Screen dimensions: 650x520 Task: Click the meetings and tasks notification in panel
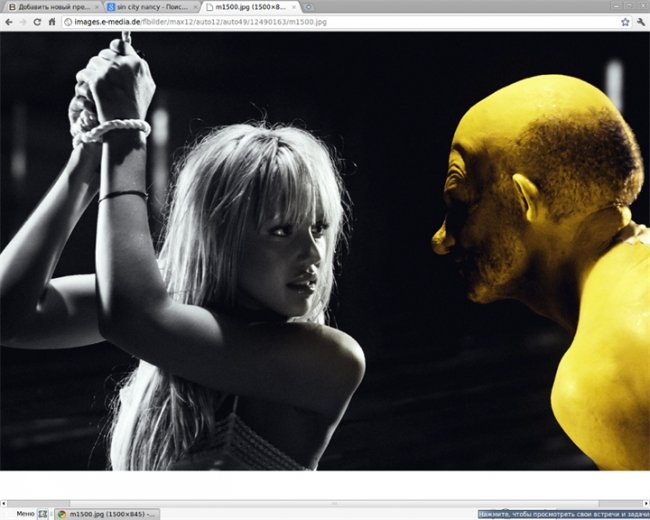pos(562,513)
